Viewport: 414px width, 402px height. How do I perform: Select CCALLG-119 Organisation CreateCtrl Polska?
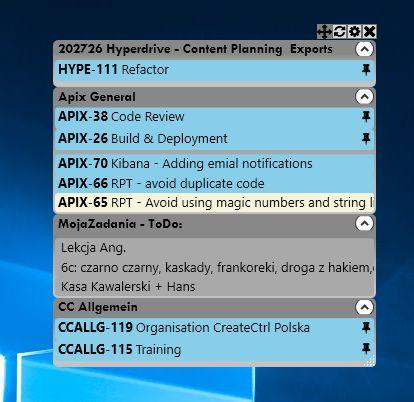point(214,328)
